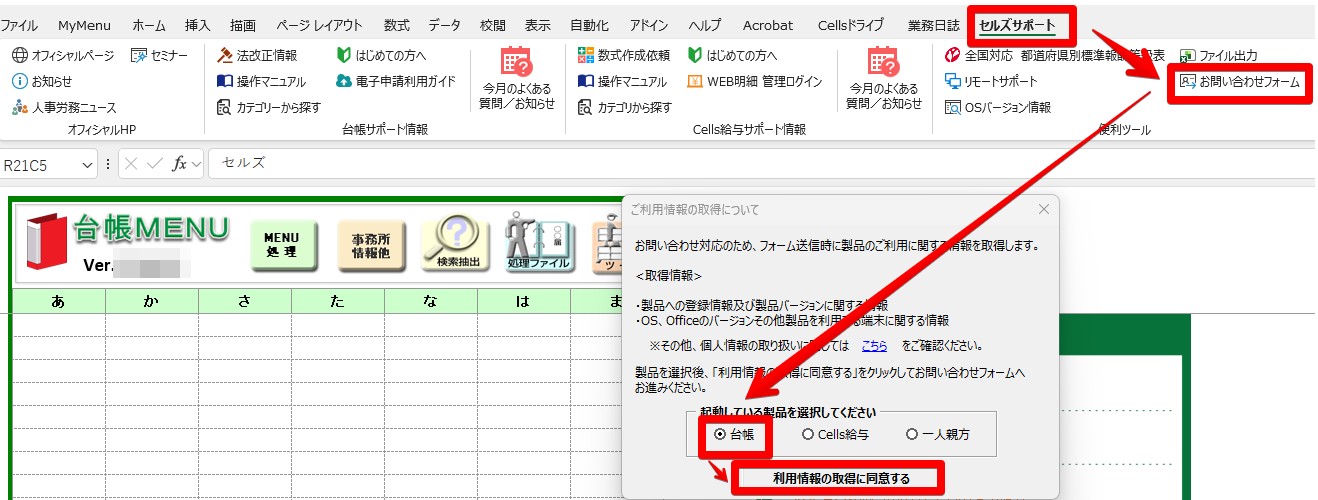
Task: Open 今月のよくある質問 in Cells給与サポート情報 group
Action: click(884, 78)
